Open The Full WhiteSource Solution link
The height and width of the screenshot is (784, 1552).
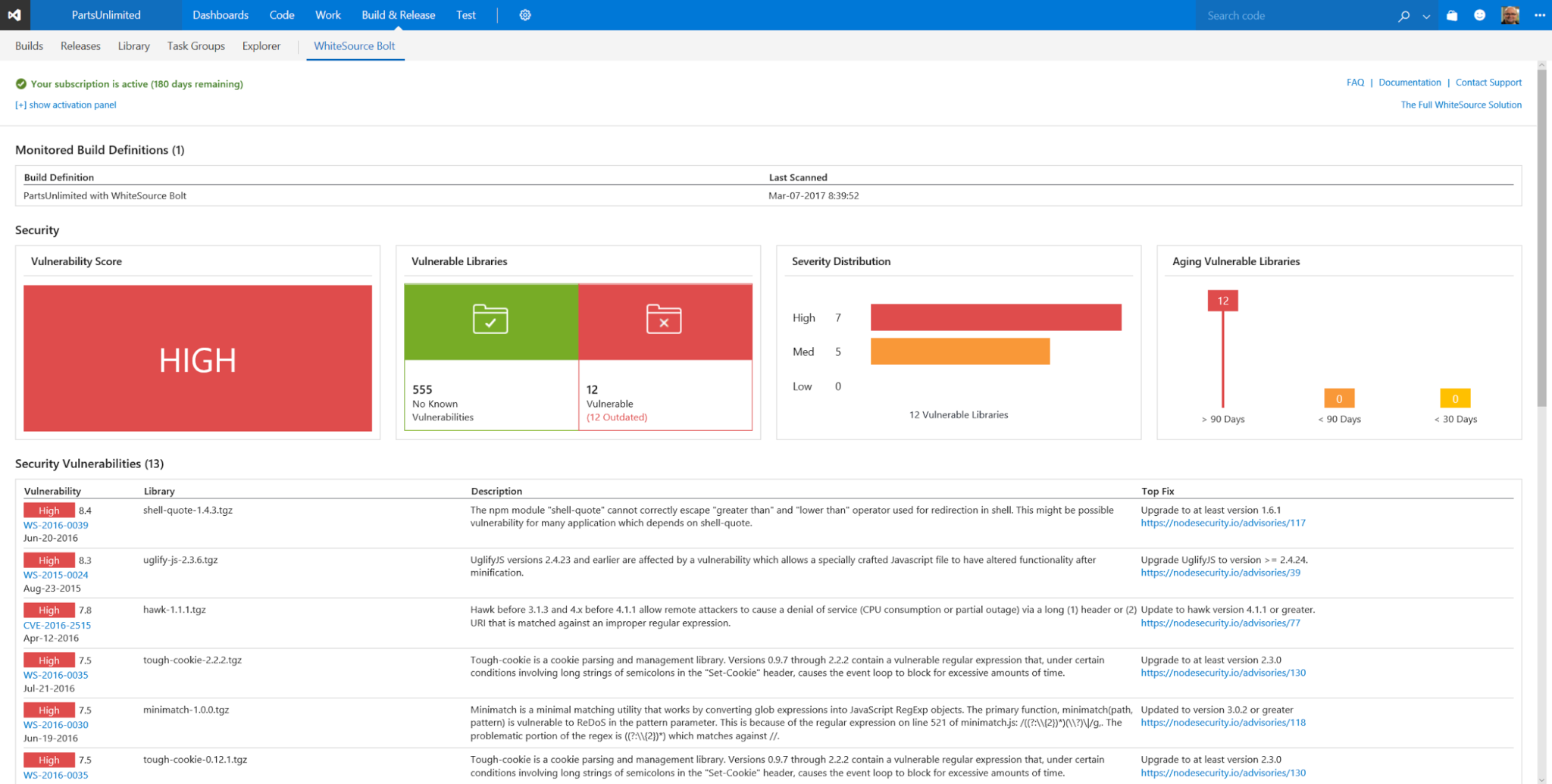click(1461, 105)
